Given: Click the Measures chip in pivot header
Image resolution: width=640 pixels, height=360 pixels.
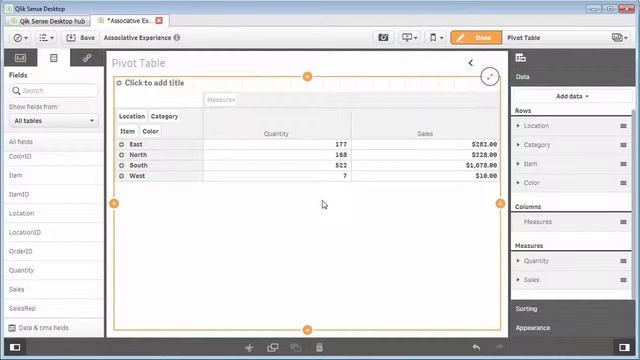Looking at the screenshot, I should (x=221, y=100).
